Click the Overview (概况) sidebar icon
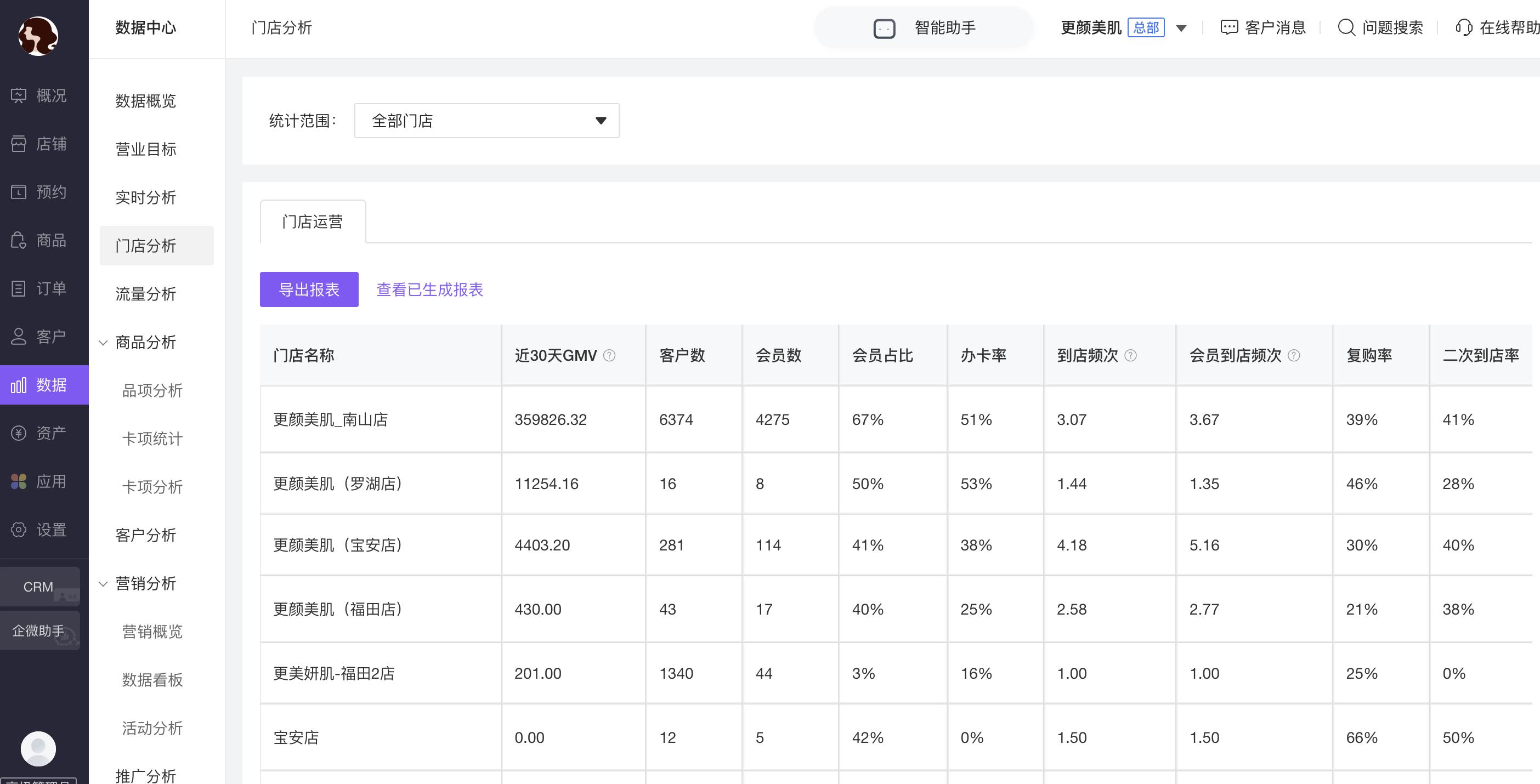 click(x=19, y=95)
